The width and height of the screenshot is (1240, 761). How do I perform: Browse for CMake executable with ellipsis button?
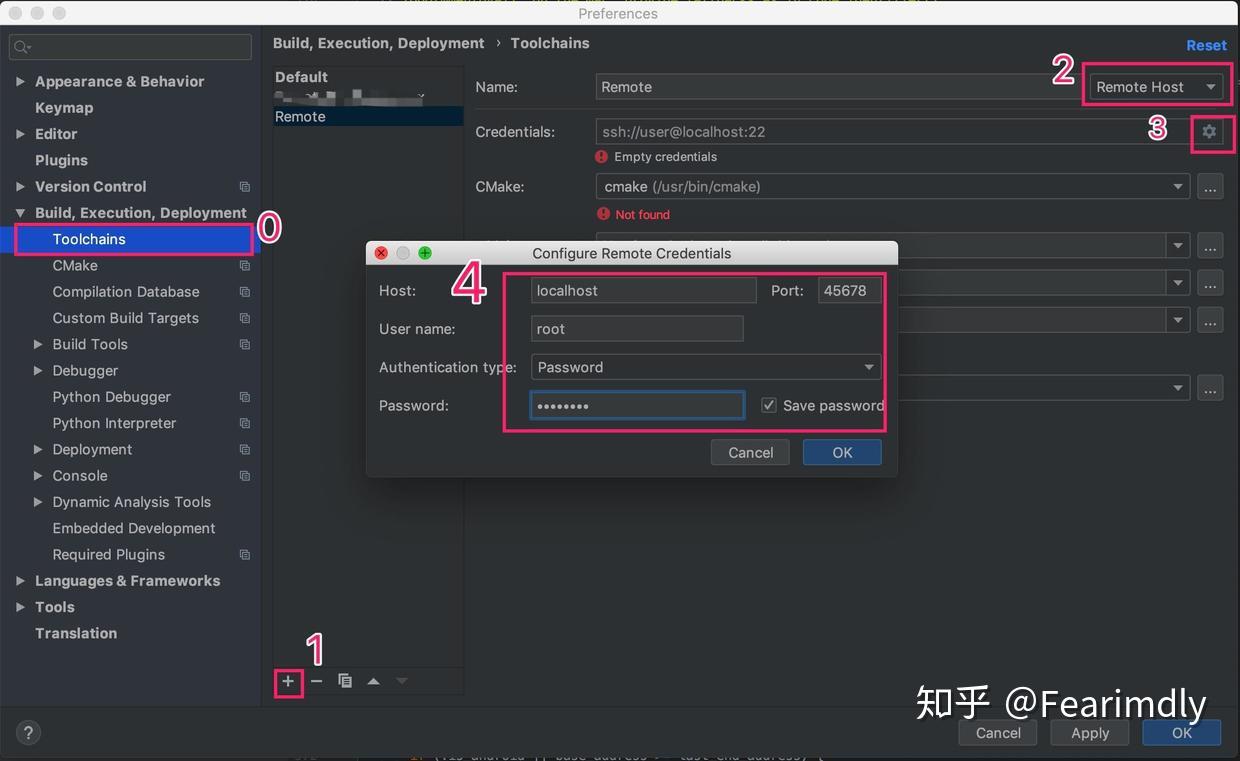pos(1210,186)
